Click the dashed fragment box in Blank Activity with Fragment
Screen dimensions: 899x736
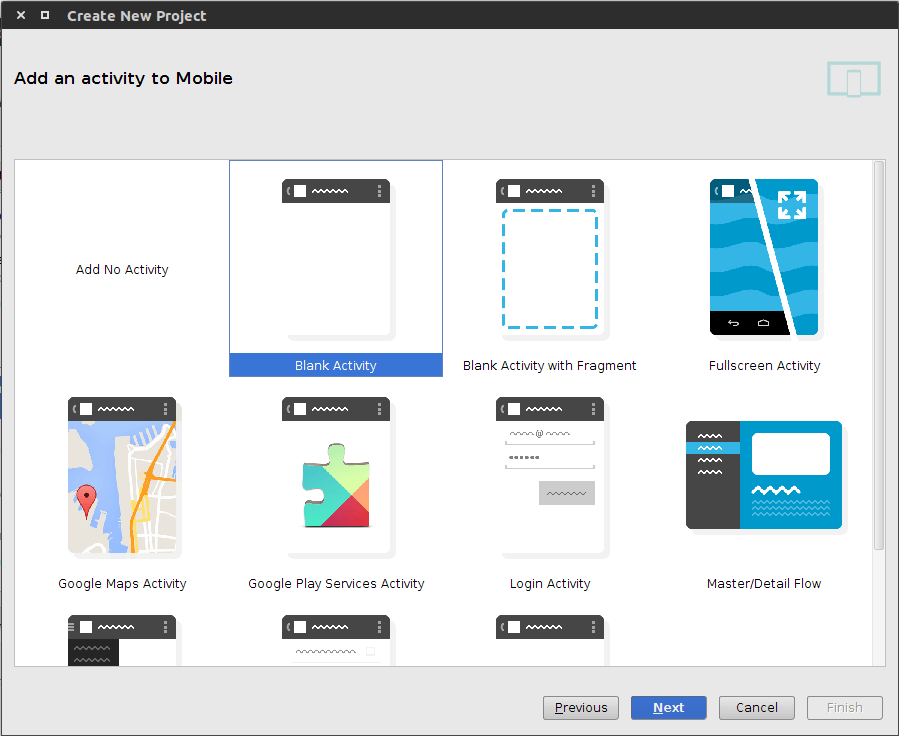pyautogui.click(x=550, y=269)
